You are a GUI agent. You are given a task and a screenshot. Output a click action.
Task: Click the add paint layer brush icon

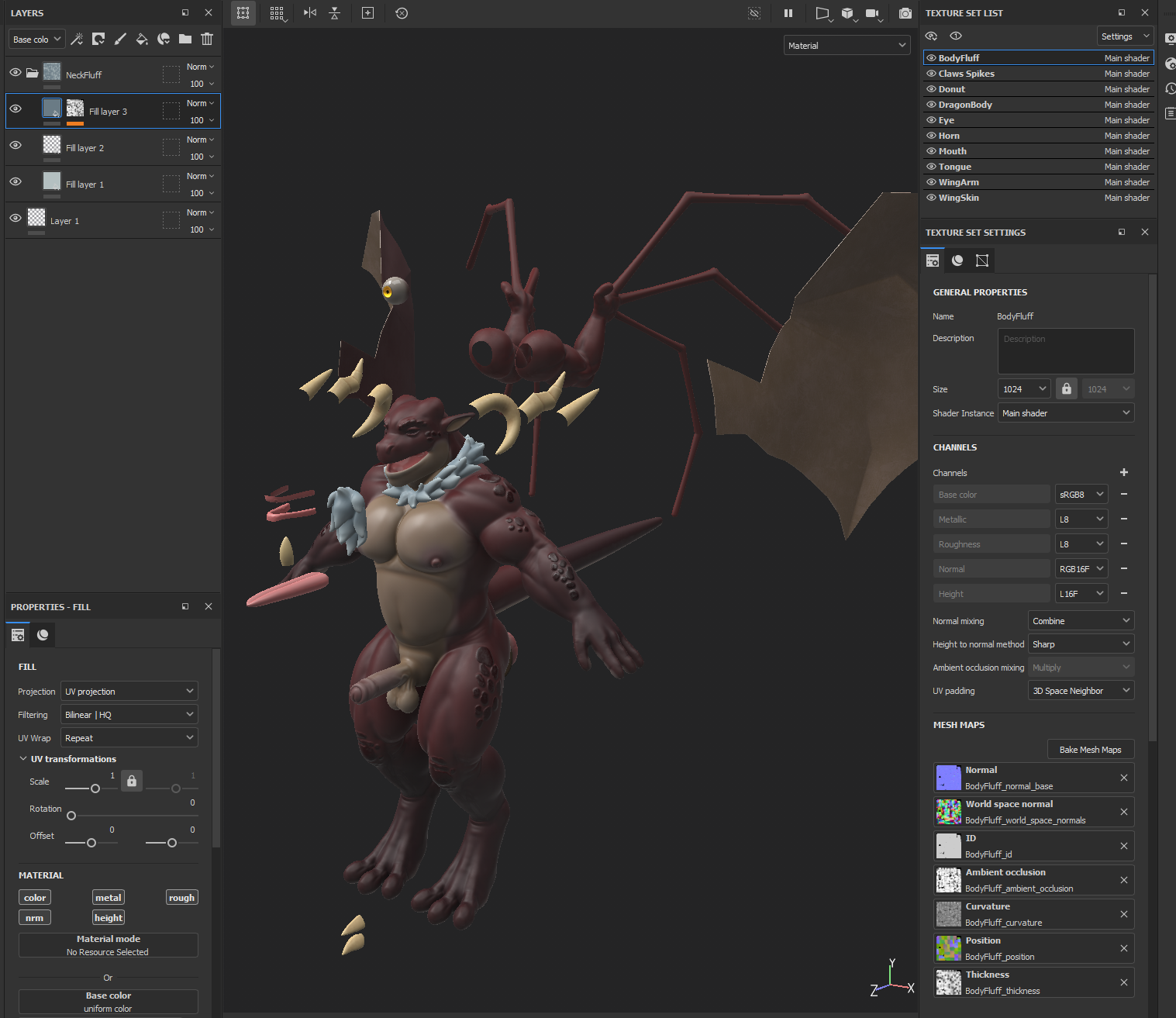point(120,39)
